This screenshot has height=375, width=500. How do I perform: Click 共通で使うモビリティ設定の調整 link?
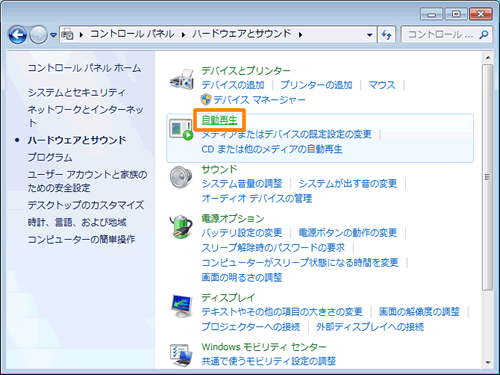coord(269,361)
